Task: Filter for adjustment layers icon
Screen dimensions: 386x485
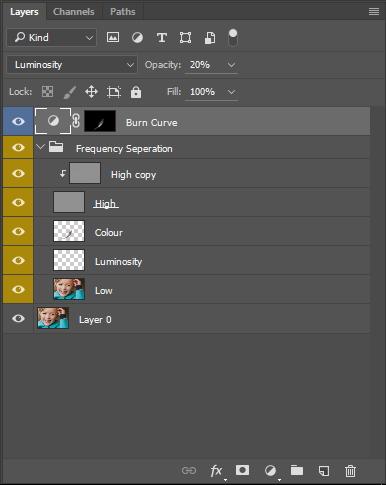Action: (x=137, y=38)
